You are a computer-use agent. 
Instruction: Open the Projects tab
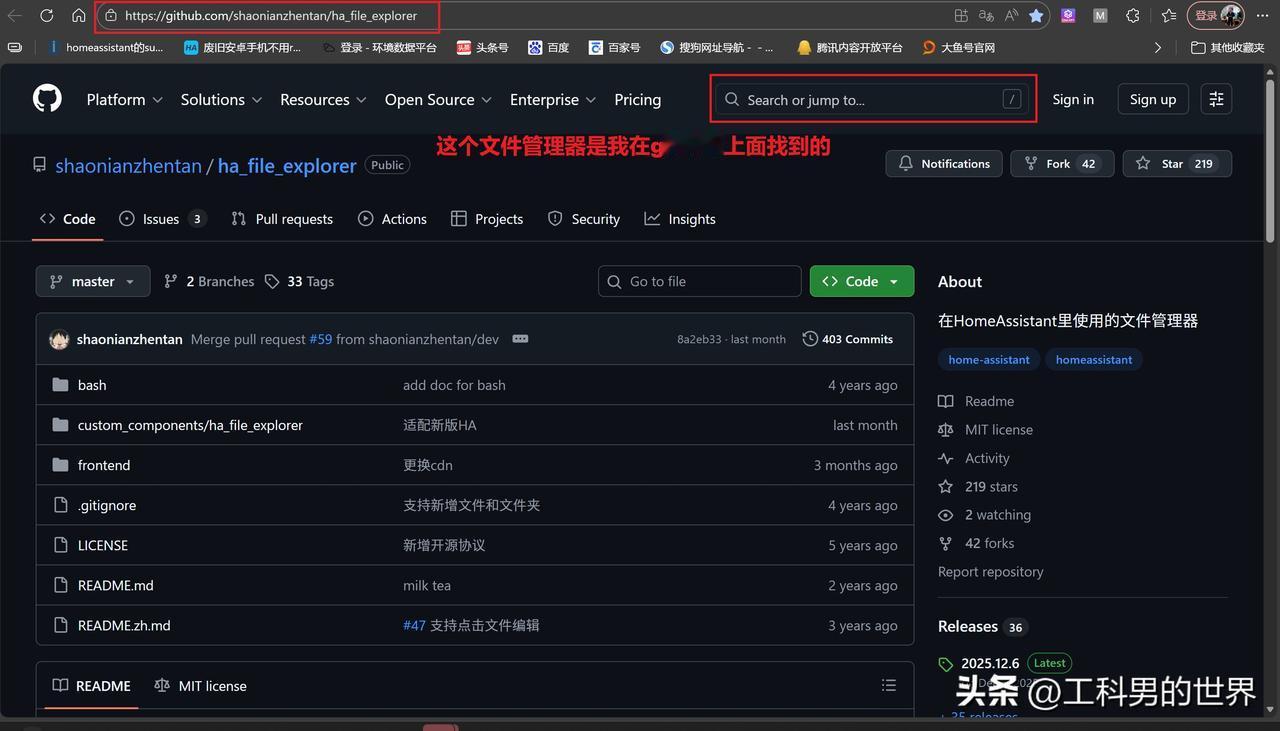pos(487,219)
